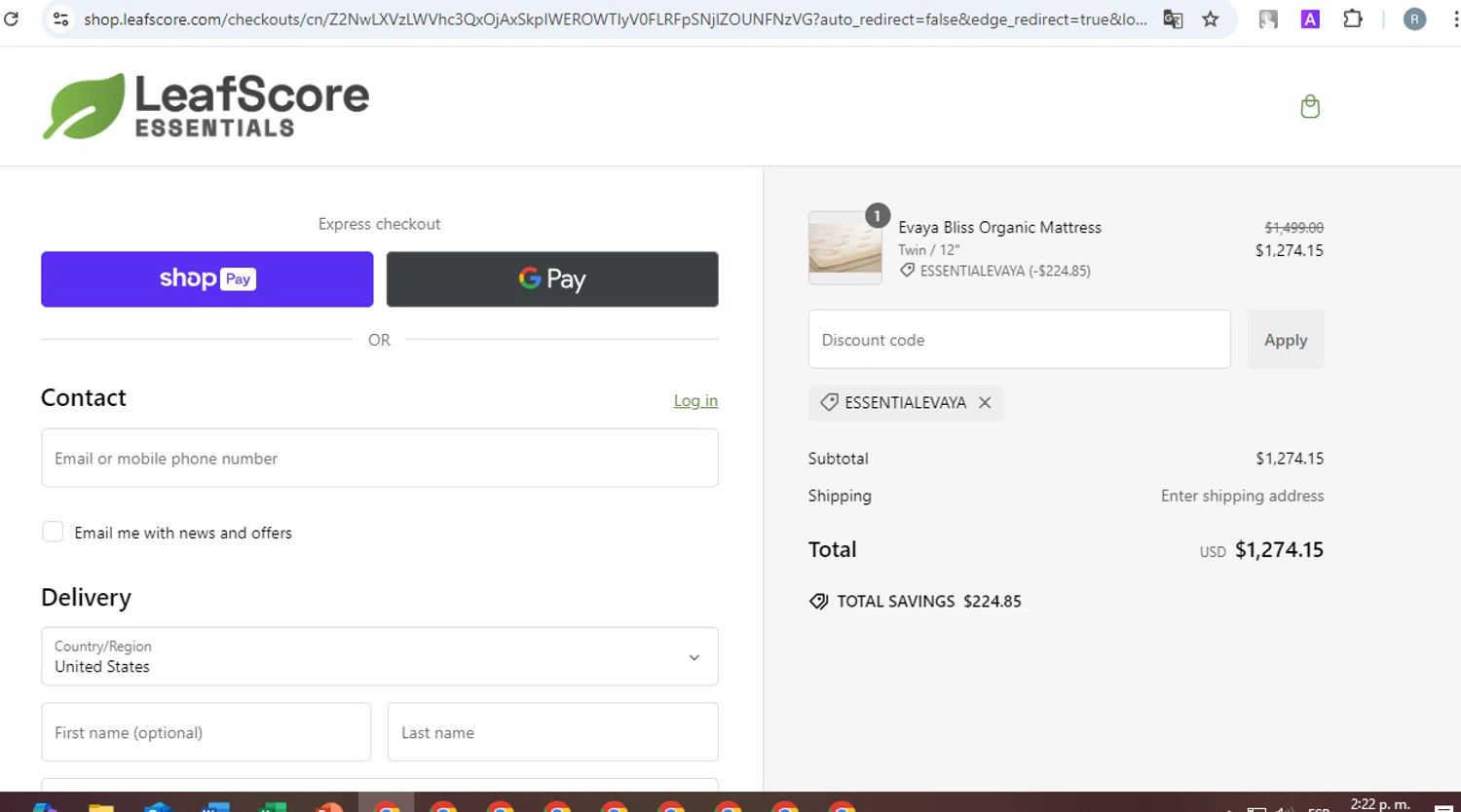
Task: Follow the Log in link
Action: 695,400
